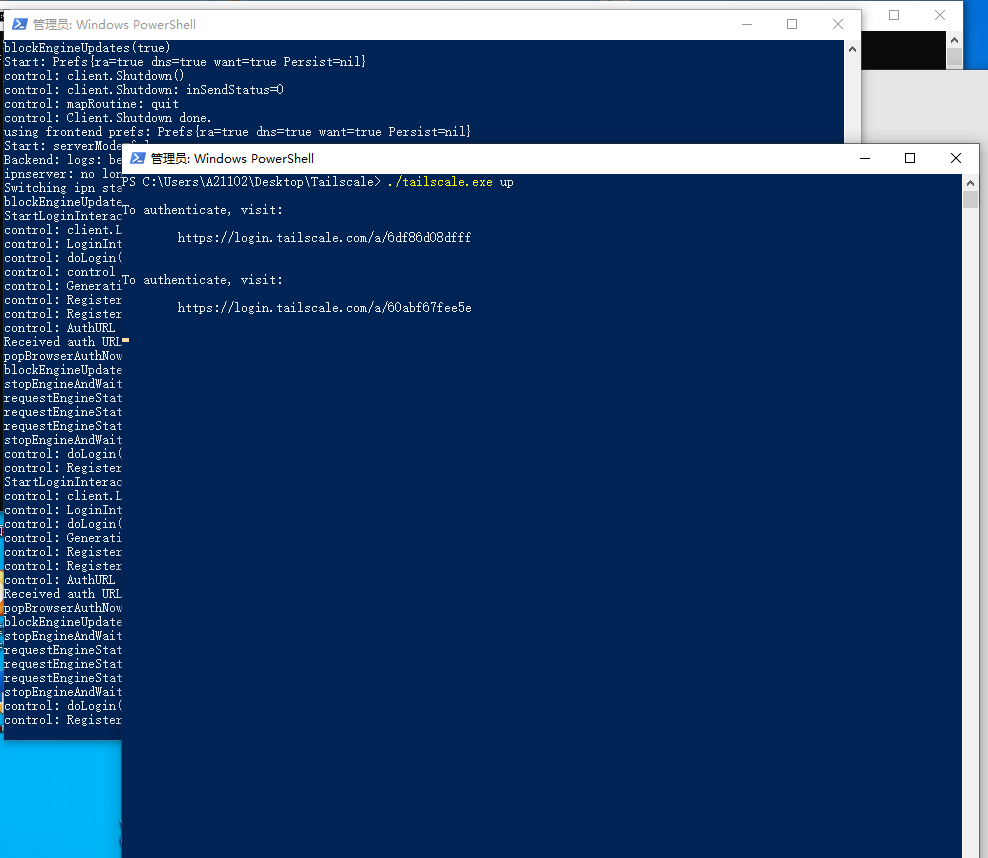Viewport: 988px width, 858px height.
Task: Click the 'control: client.Shutdown()' log line
Action: [x=94, y=76]
